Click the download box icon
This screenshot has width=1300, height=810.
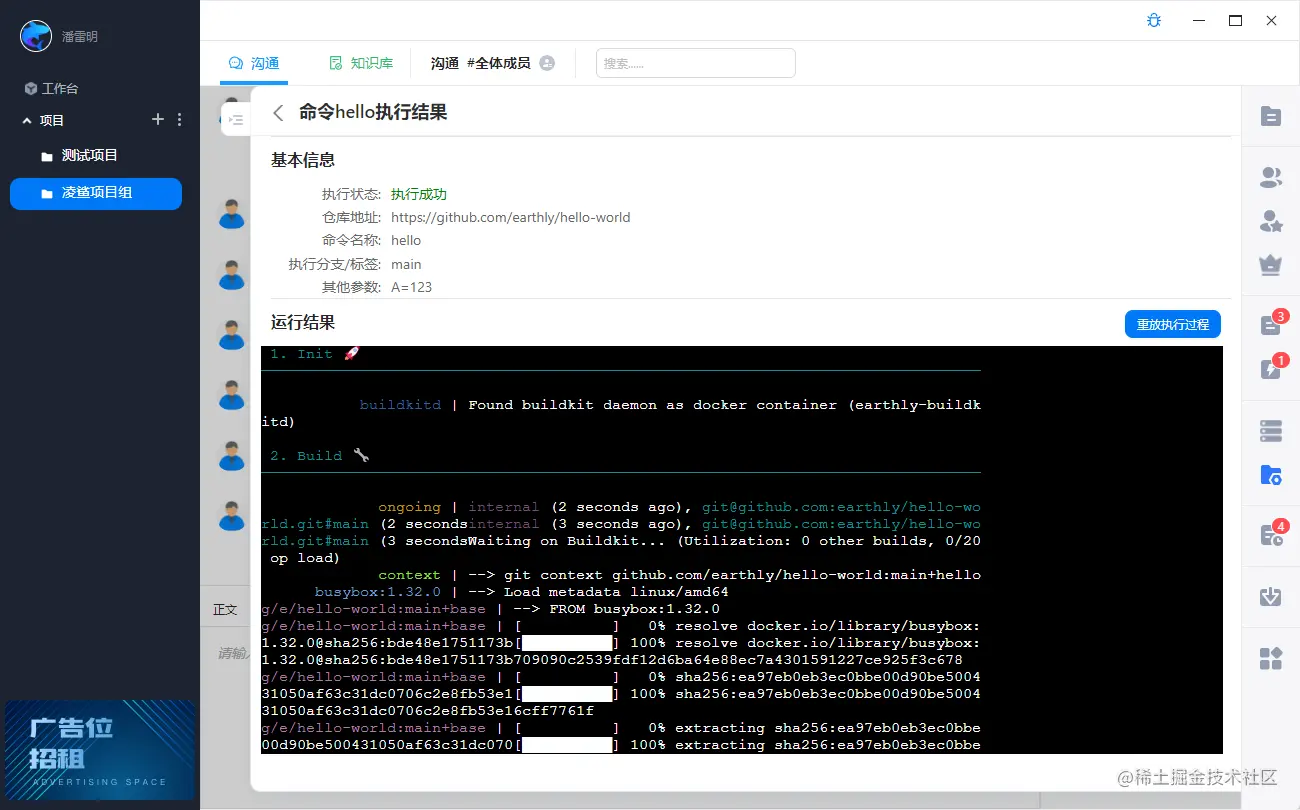(x=1271, y=597)
